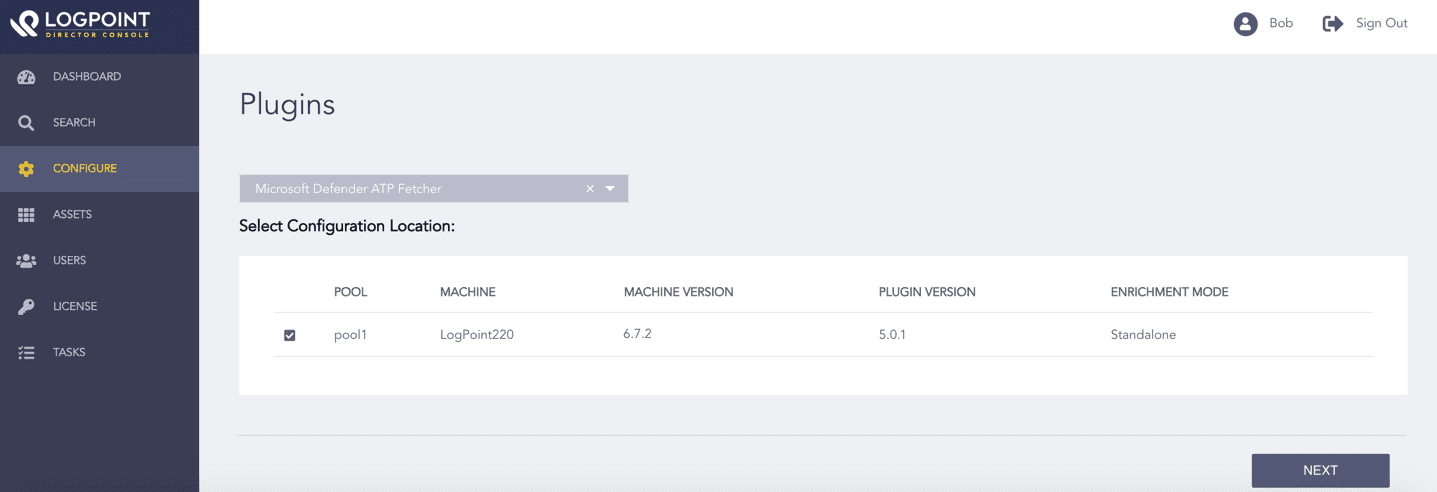Click the Dashboard gauge icon
1437x492 pixels.
point(27,77)
